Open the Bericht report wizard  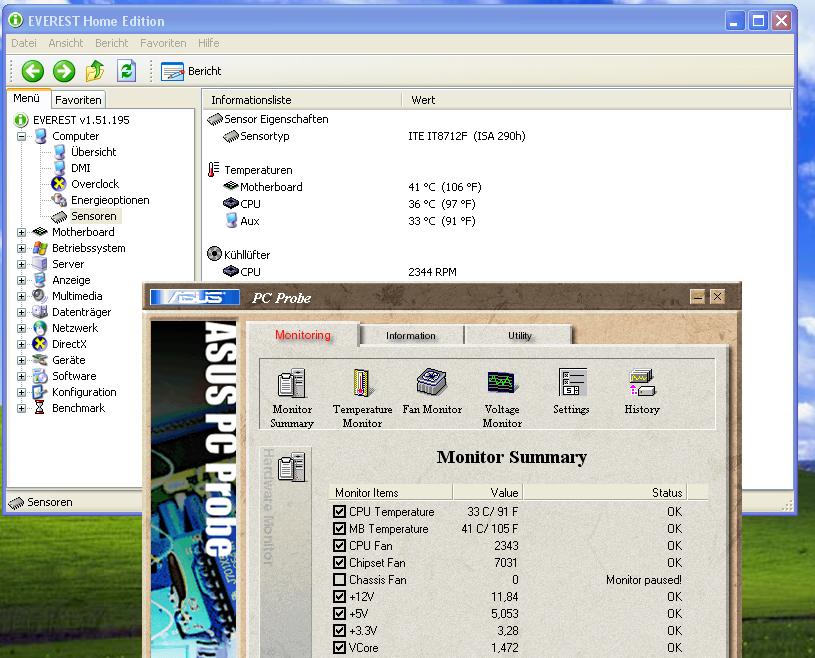coord(191,71)
